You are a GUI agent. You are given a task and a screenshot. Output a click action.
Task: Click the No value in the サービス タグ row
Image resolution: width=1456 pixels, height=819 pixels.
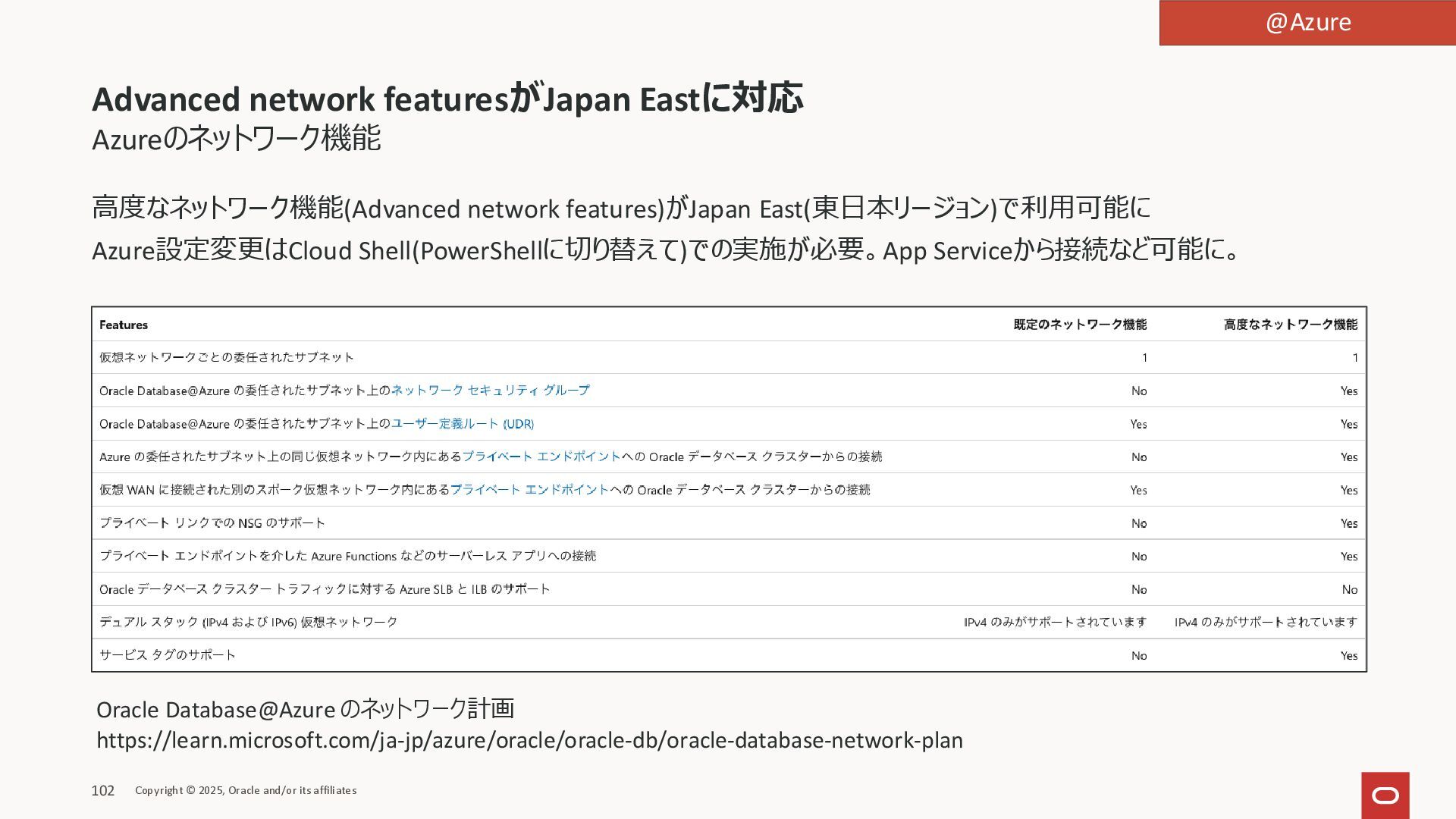pos(1139,655)
